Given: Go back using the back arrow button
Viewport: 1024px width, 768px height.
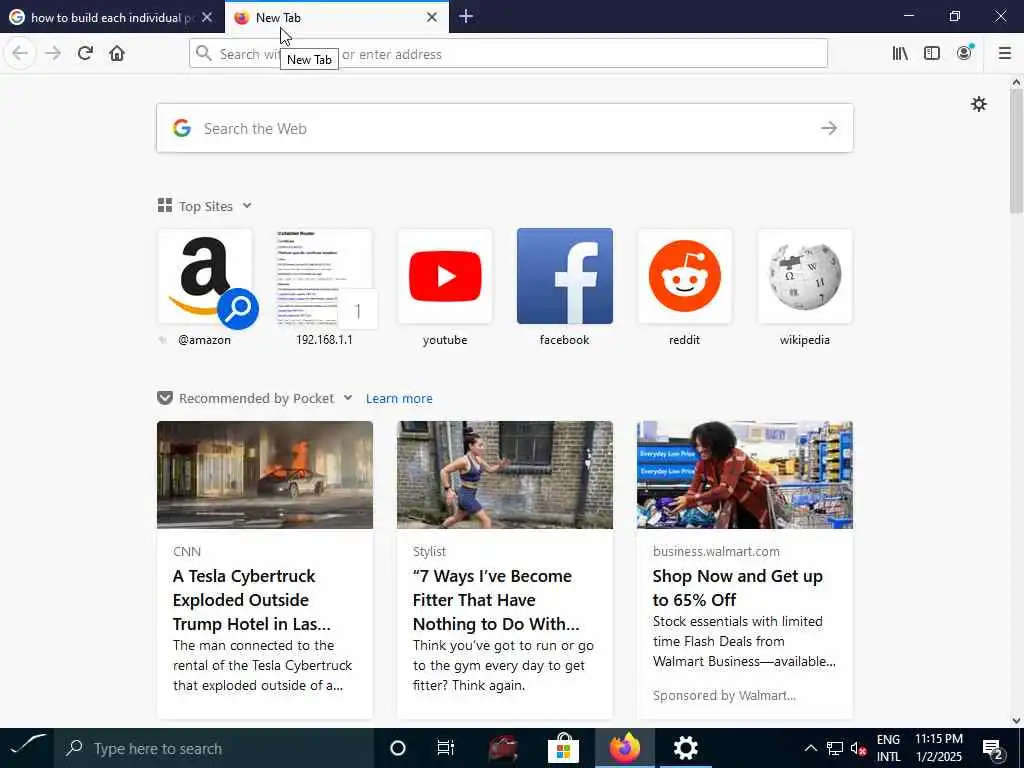Looking at the screenshot, I should [20, 54].
